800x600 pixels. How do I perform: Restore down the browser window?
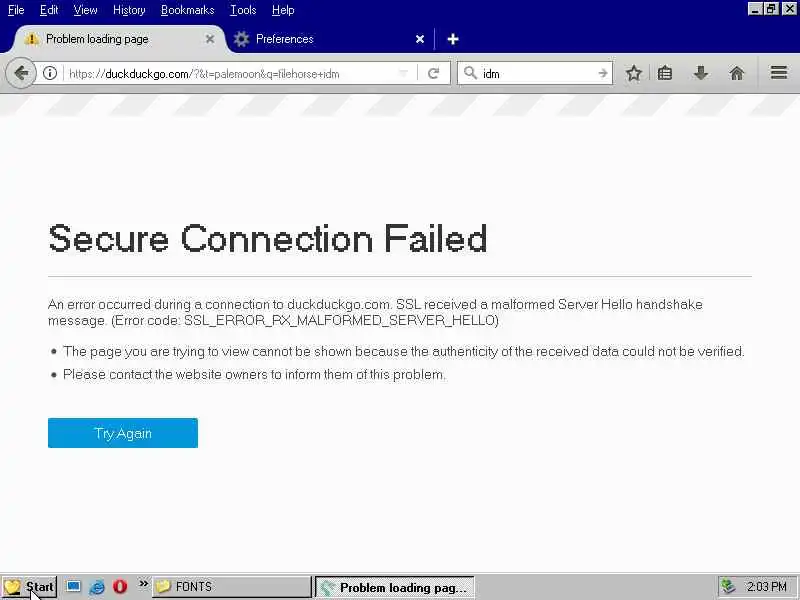pyautogui.click(x=771, y=9)
